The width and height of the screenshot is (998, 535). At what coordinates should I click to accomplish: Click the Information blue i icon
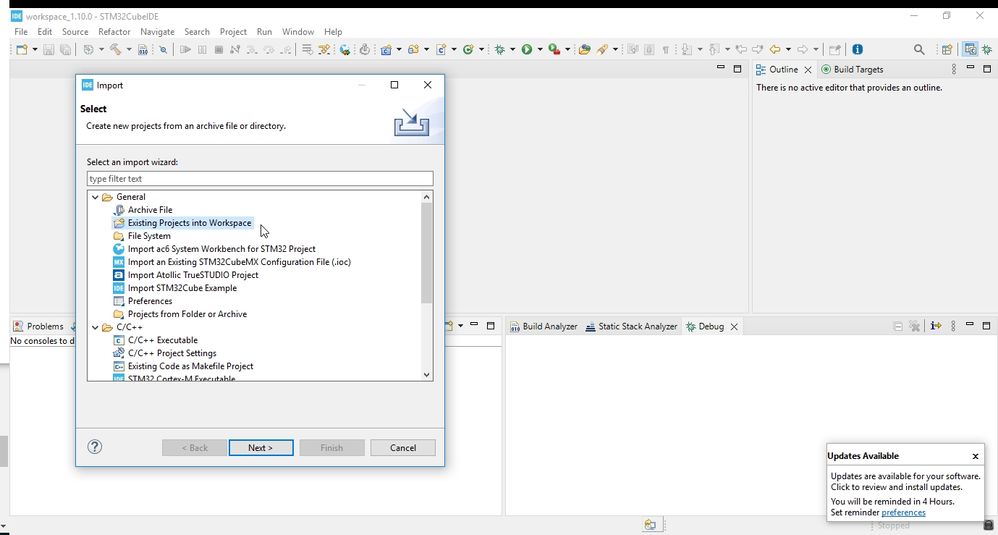coord(857,50)
